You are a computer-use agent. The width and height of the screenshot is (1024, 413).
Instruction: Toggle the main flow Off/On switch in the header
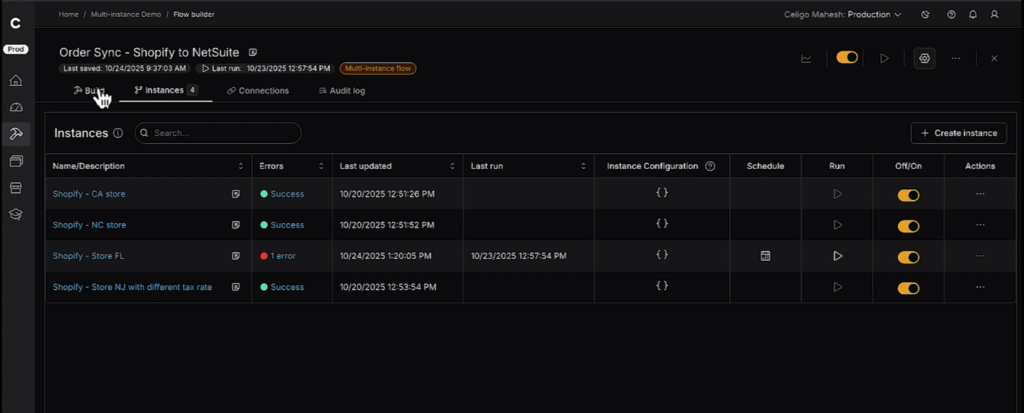(847, 58)
